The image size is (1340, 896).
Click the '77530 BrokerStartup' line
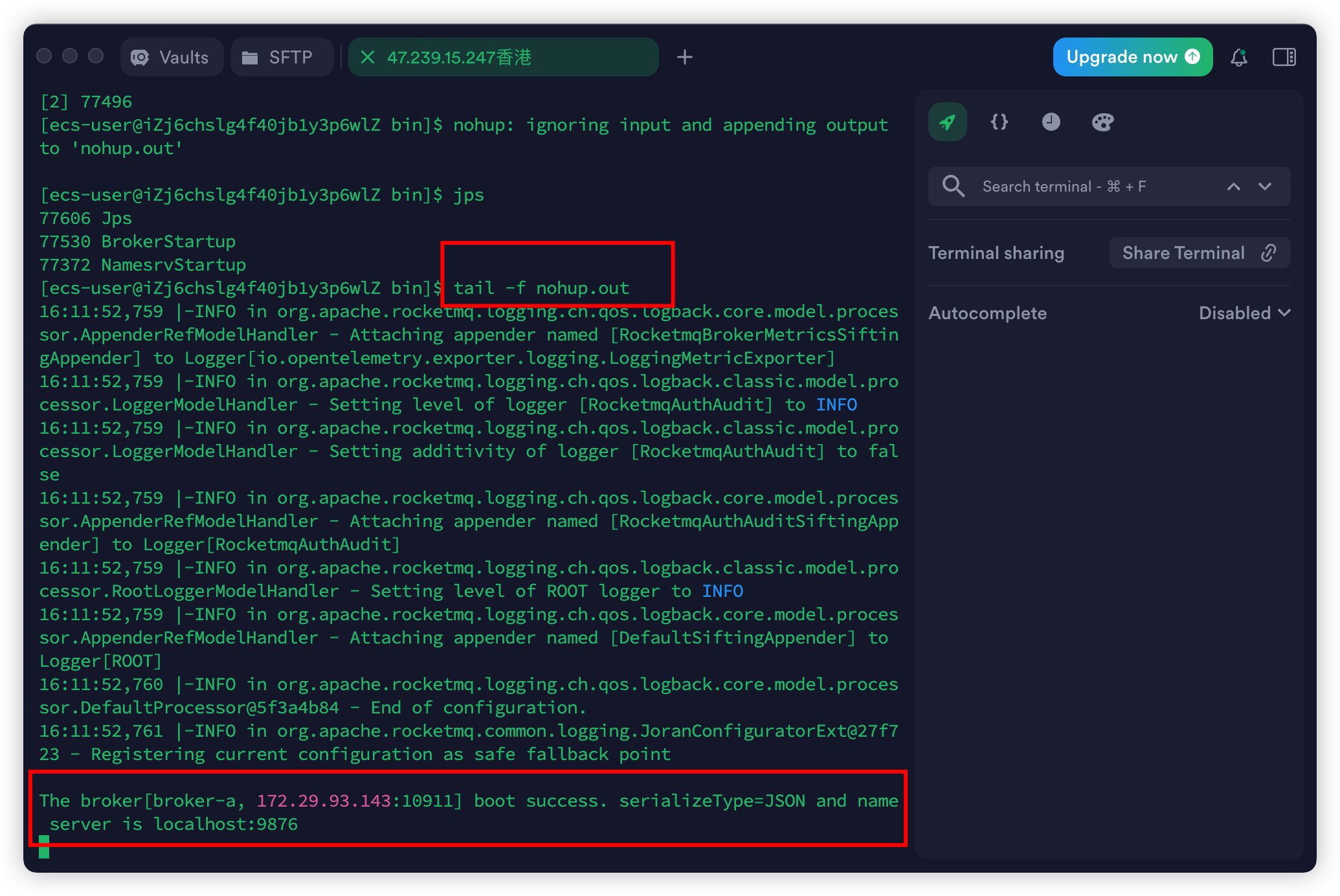click(137, 241)
